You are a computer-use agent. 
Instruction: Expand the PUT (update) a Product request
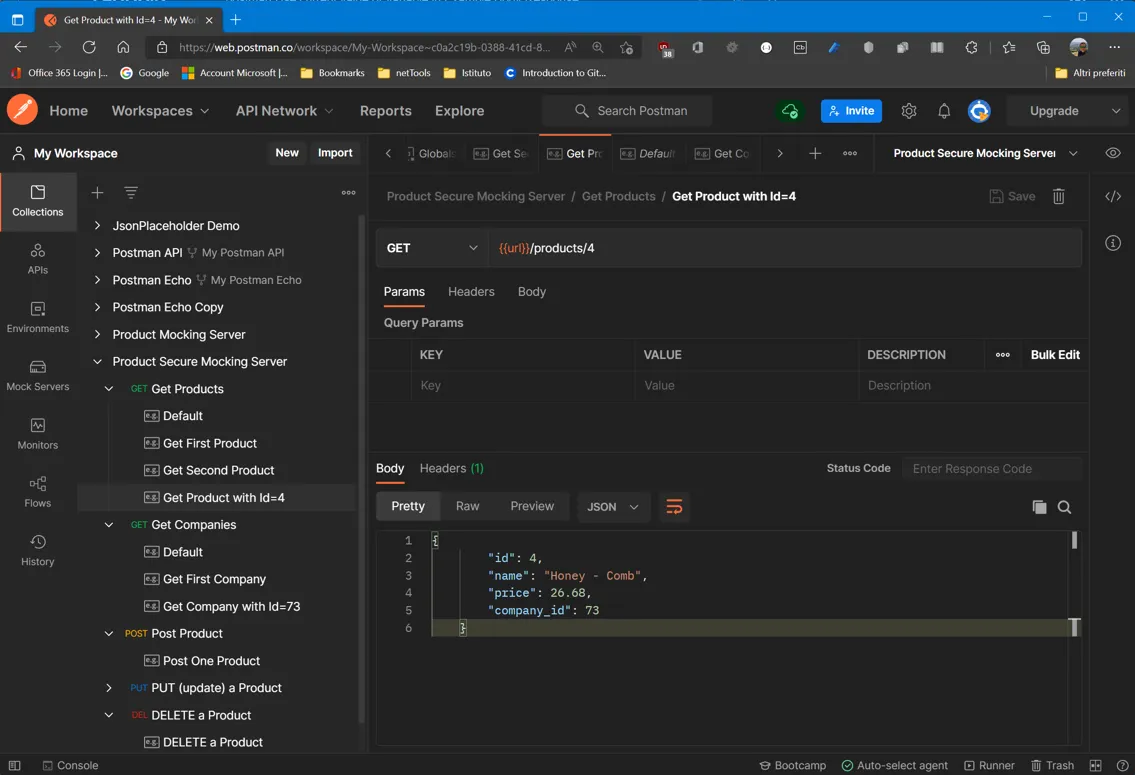point(109,688)
